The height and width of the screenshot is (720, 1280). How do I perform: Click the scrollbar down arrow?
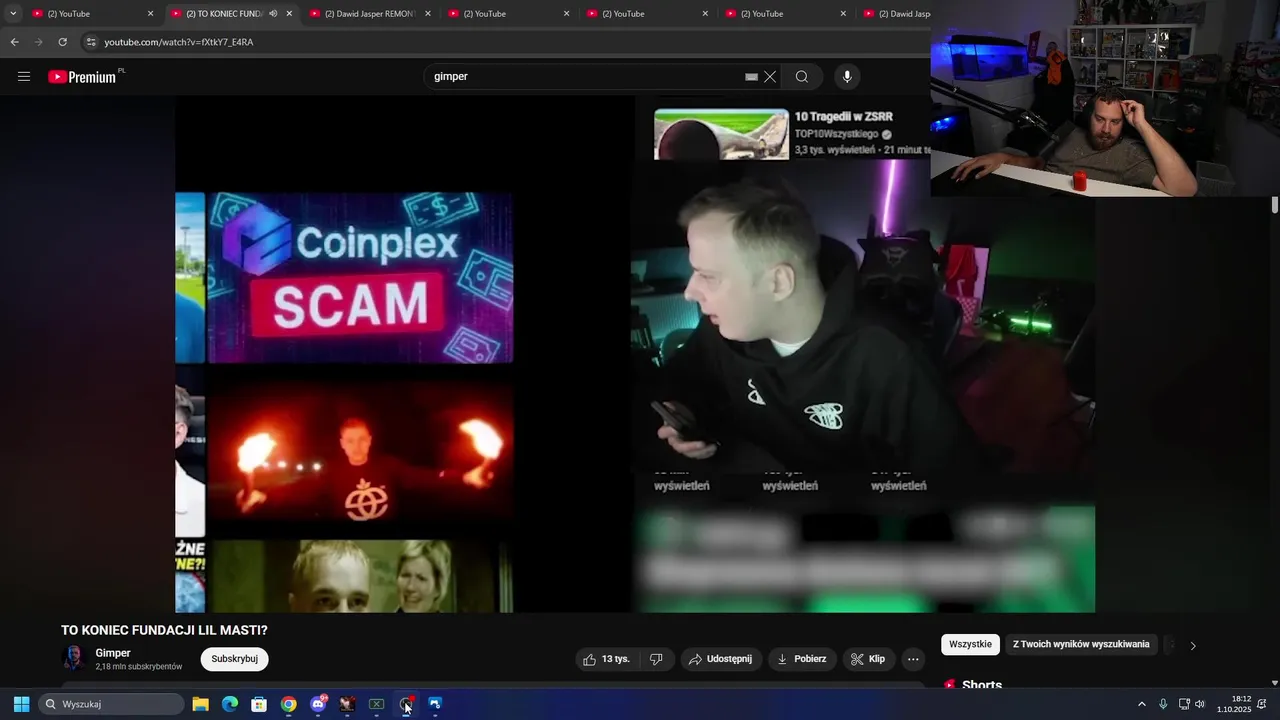[x=1275, y=683]
